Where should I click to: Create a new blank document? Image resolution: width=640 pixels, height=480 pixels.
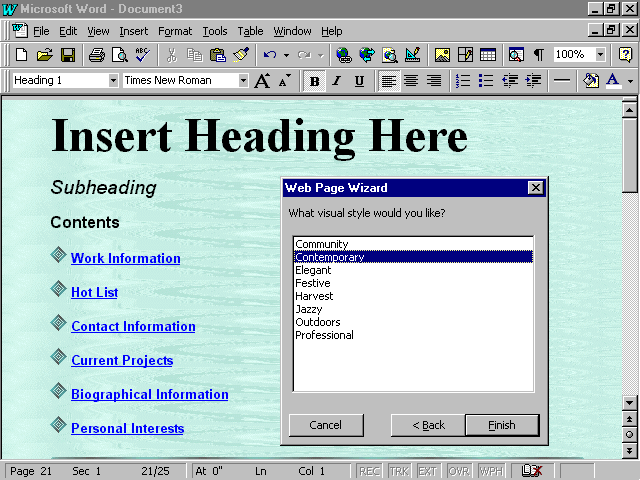(21, 54)
